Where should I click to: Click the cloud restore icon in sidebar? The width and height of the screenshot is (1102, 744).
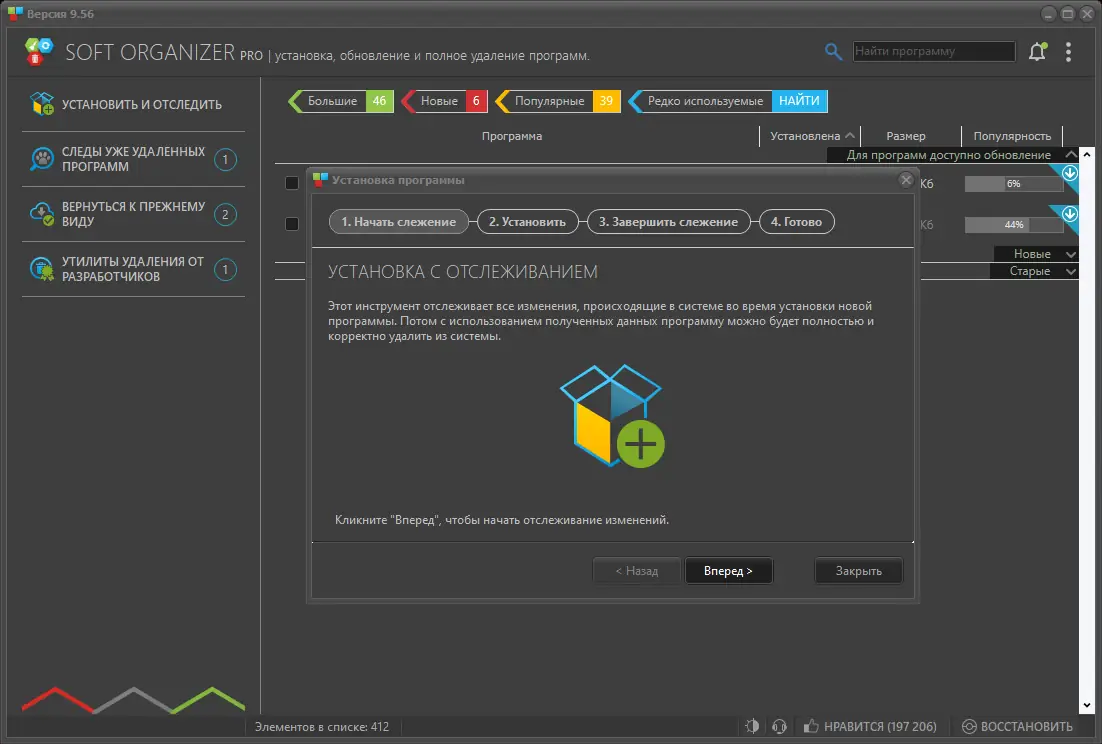[x=42, y=214]
